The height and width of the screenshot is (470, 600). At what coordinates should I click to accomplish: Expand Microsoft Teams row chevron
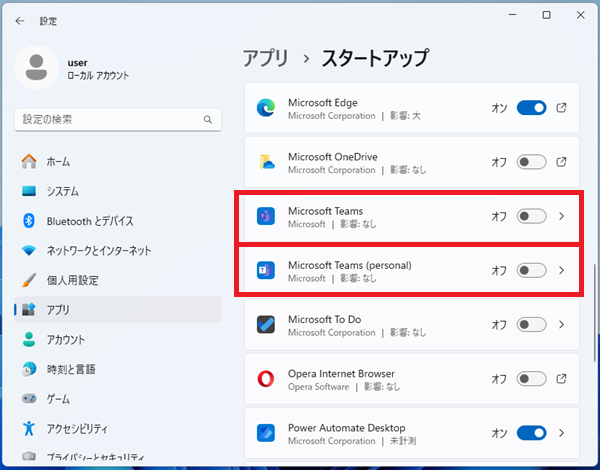click(x=561, y=216)
